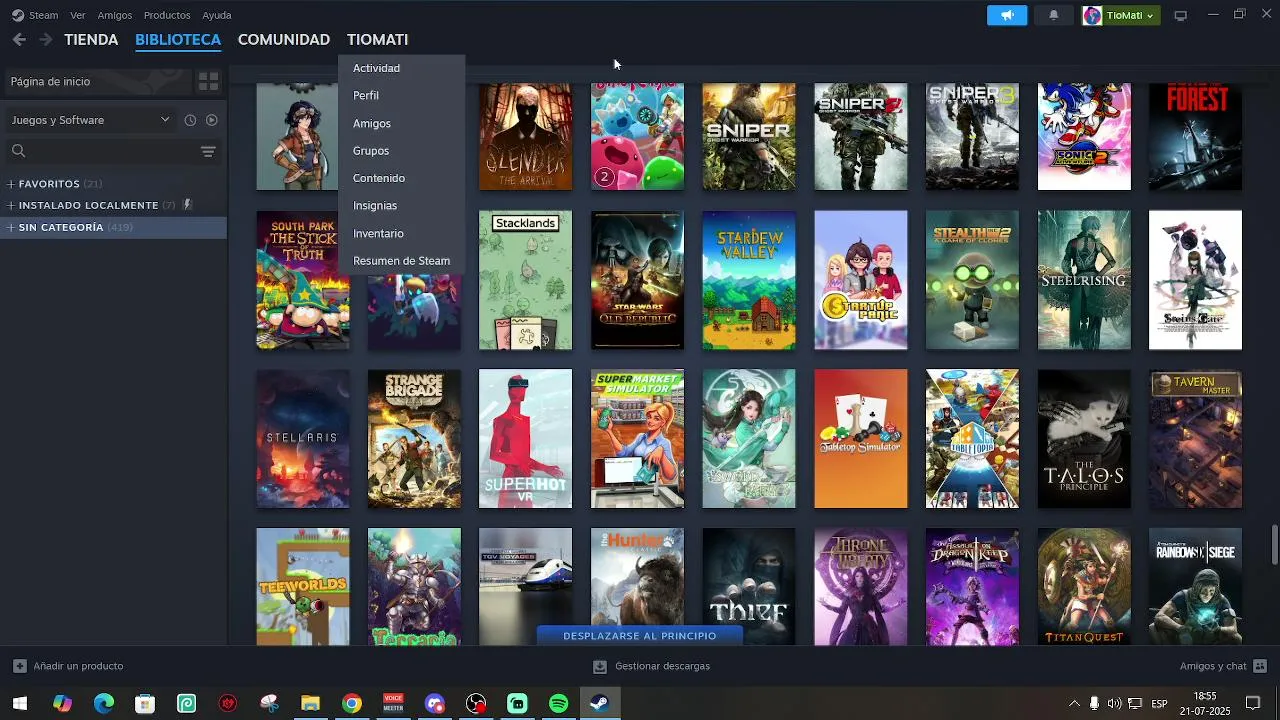Open the Ver menu
This screenshot has width=1280, height=720.
pyautogui.click(x=78, y=15)
